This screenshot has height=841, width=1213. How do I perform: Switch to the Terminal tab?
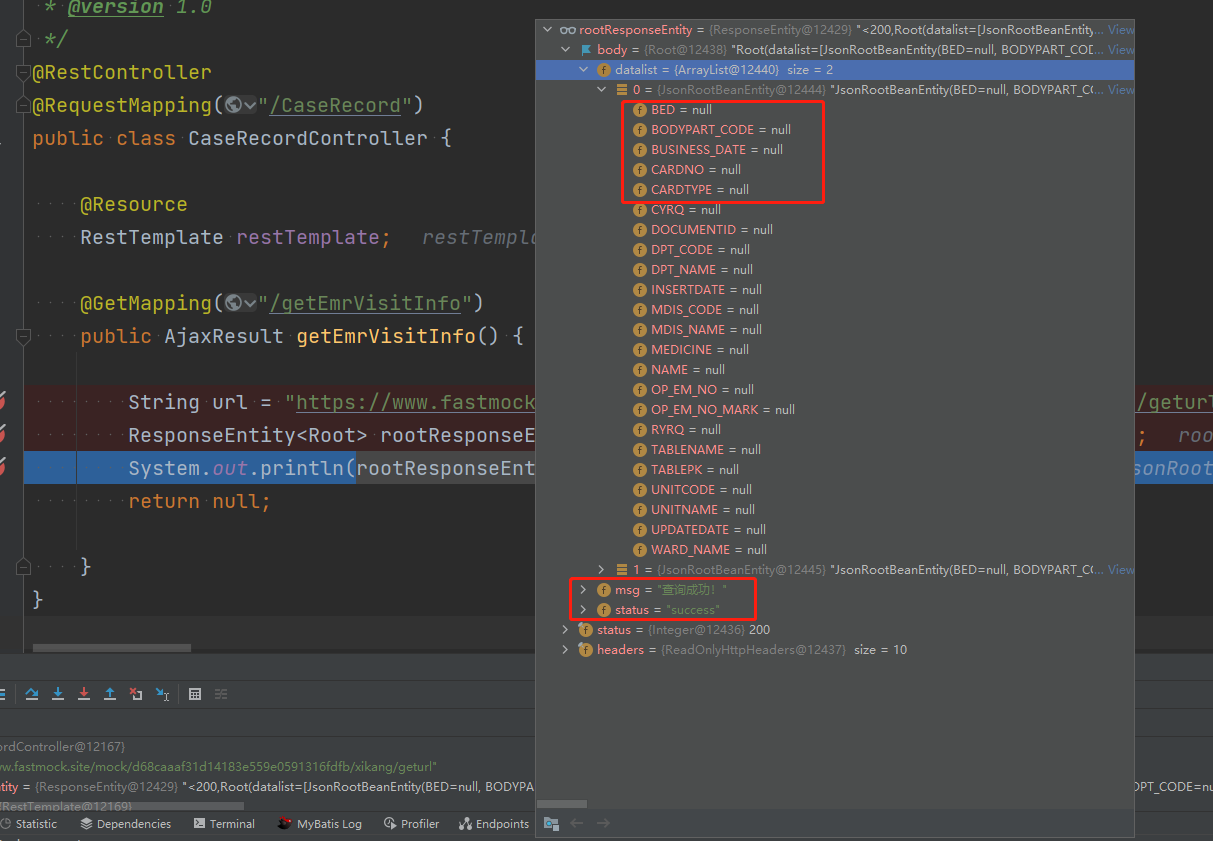[x=224, y=823]
